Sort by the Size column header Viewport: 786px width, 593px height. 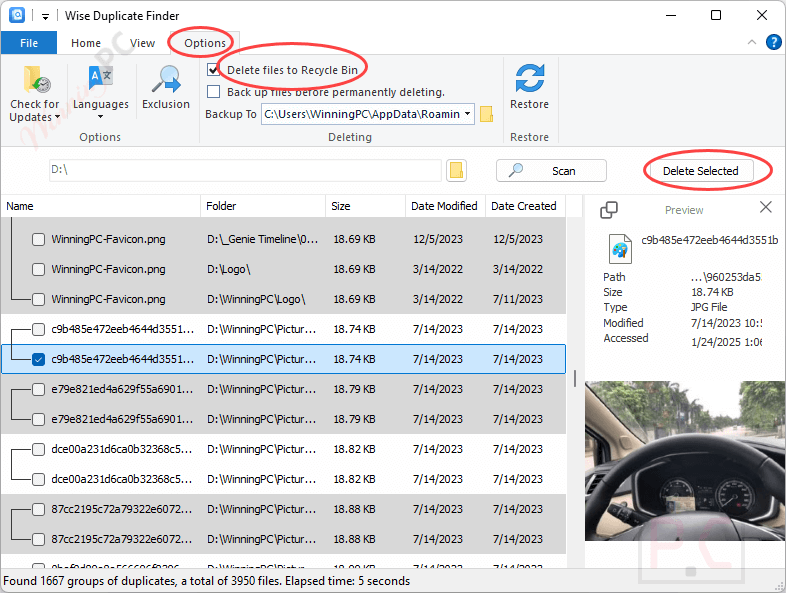365,206
